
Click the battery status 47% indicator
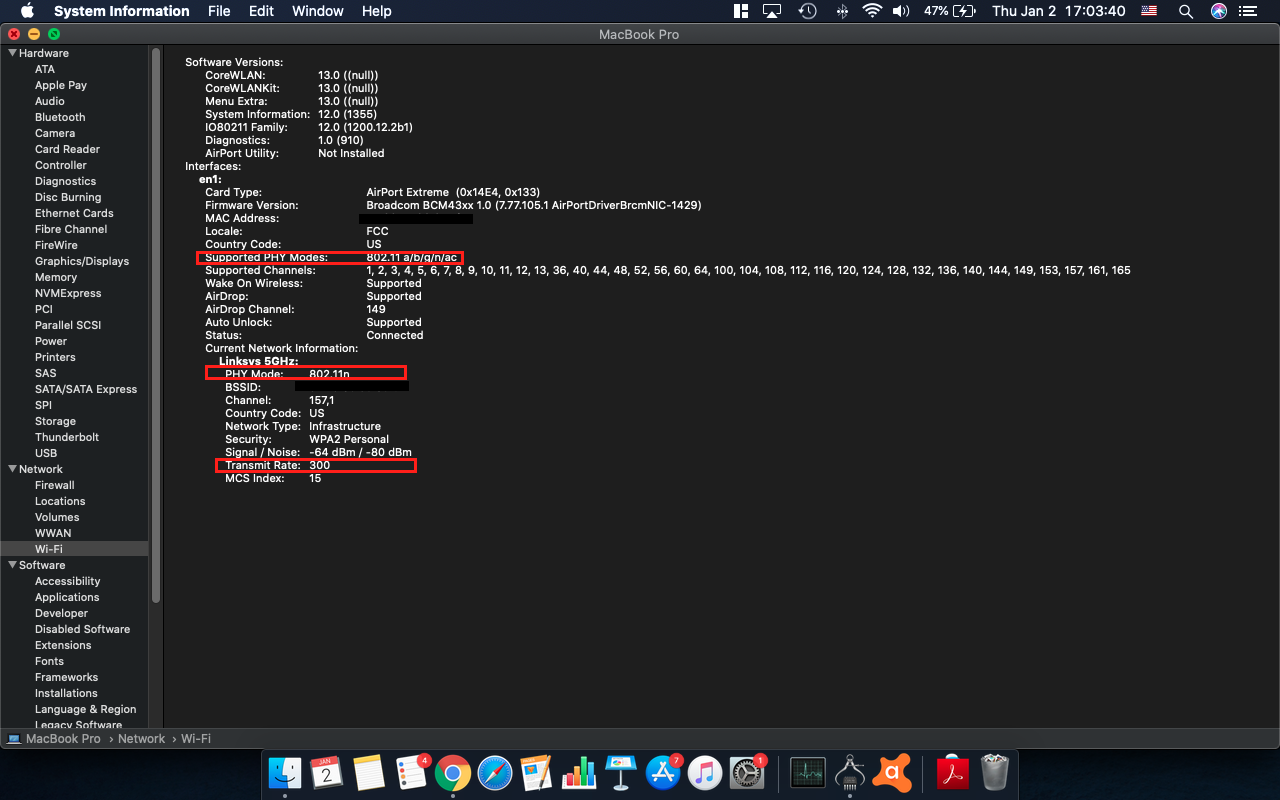[949, 11]
